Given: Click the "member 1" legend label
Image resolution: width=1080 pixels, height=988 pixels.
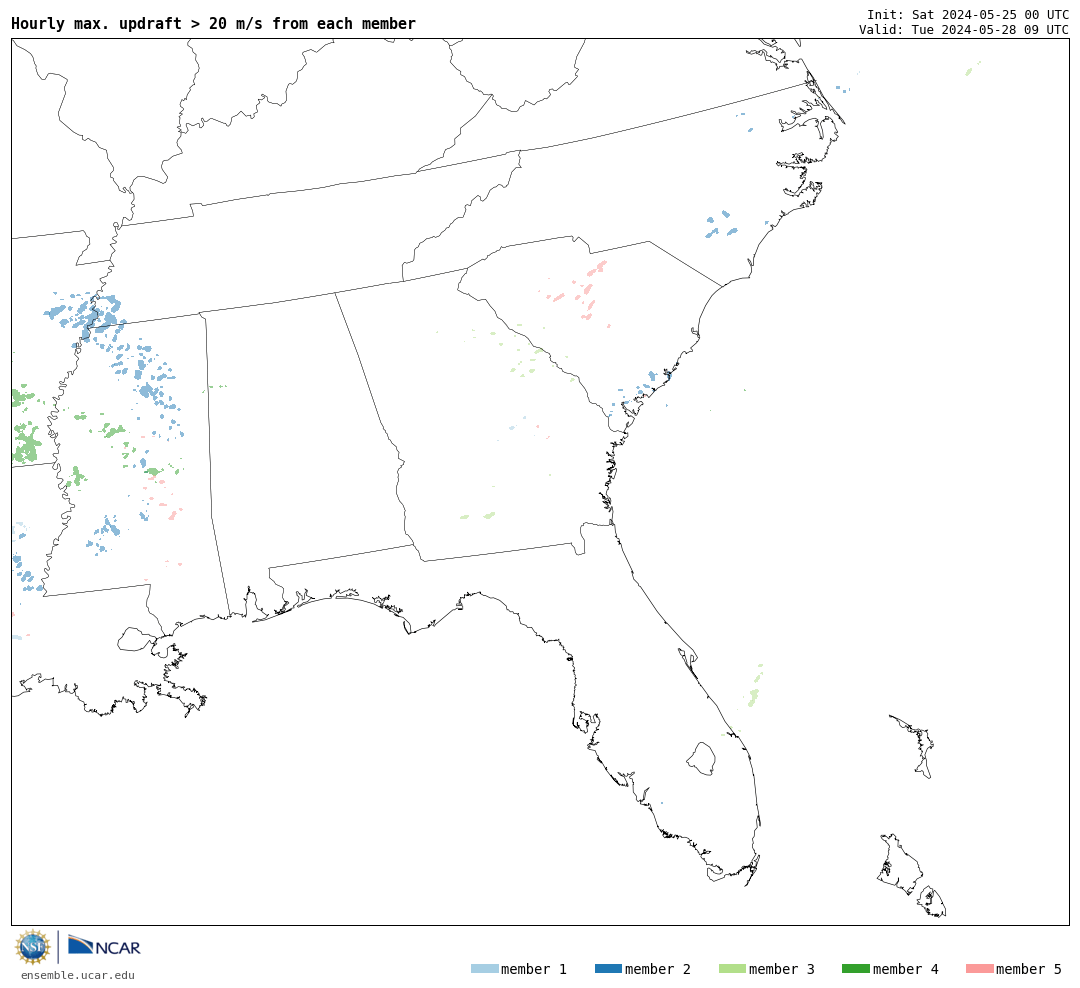Looking at the screenshot, I should tap(534, 969).
